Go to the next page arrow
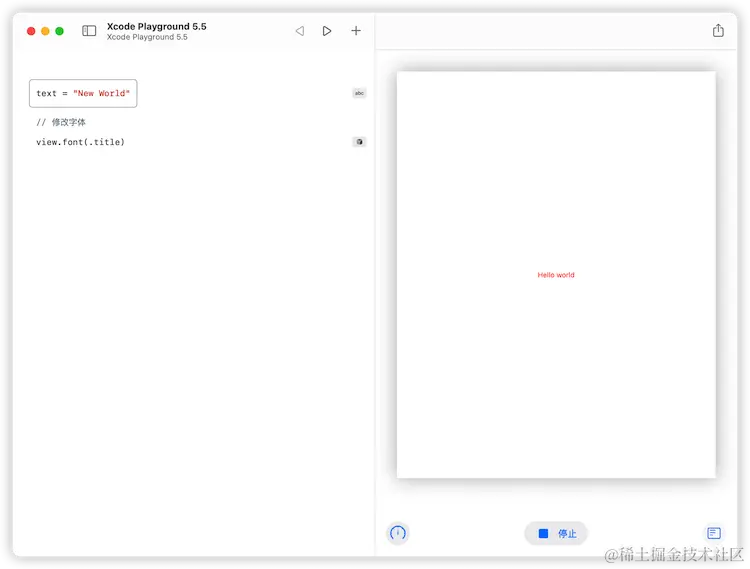The height and width of the screenshot is (569, 750). [x=327, y=31]
